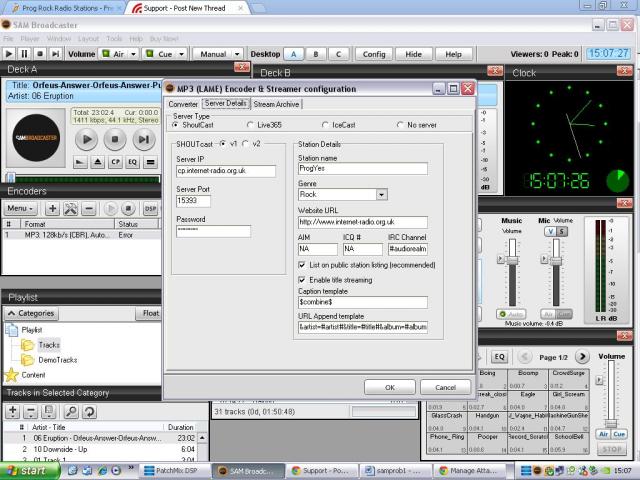Cancel the encoder configuration dialog

point(445,387)
